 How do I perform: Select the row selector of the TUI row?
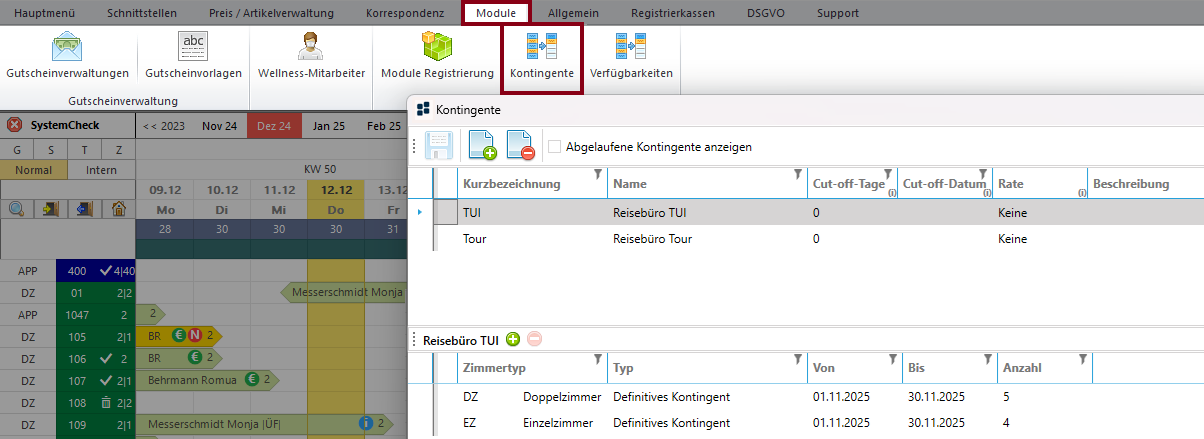[x=447, y=213]
